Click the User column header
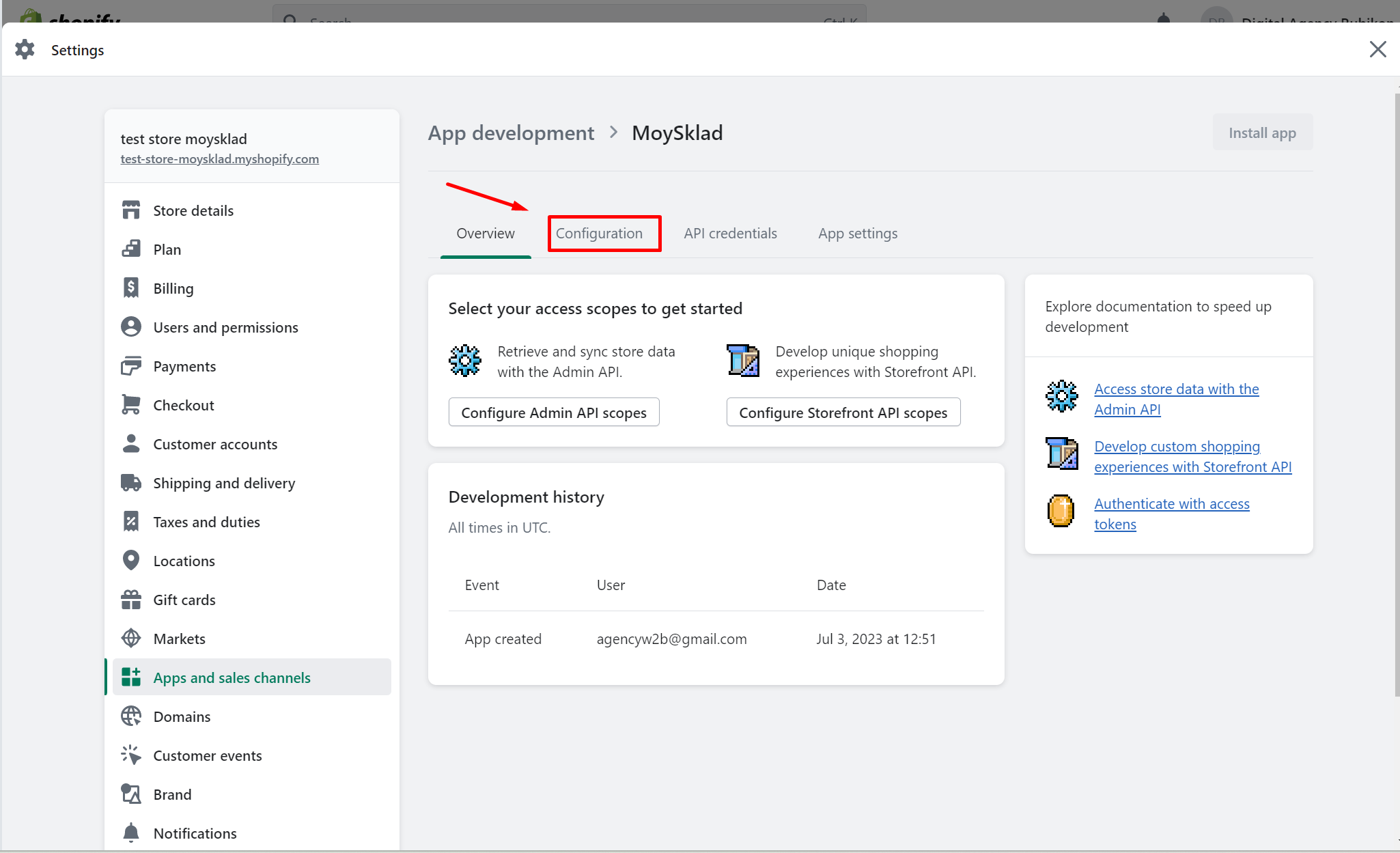Viewport: 1400px width, 853px height. [611, 585]
